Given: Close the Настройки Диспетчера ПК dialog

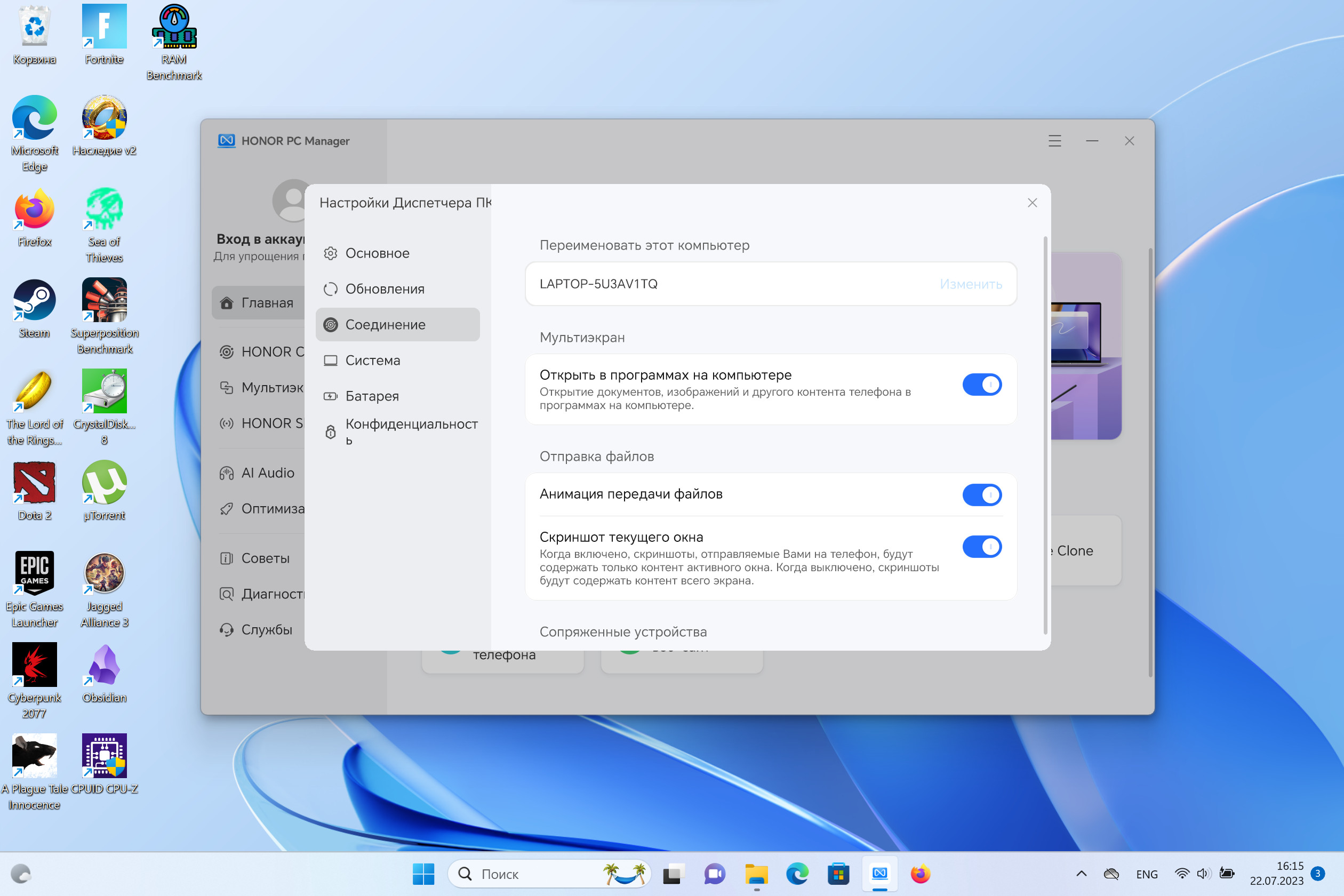Looking at the screenshot, I should click(x=1032, y=203).
